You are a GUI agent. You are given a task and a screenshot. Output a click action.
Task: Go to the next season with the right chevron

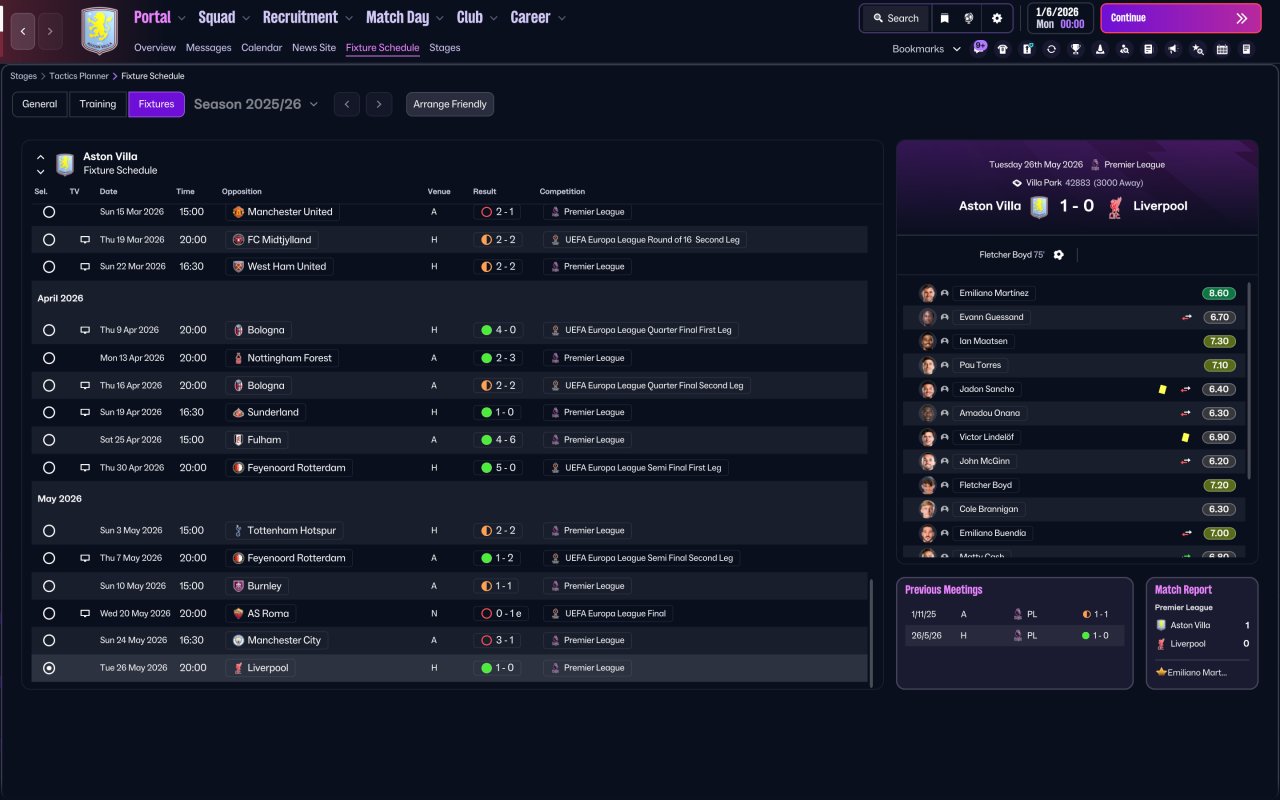click(378, 104)
